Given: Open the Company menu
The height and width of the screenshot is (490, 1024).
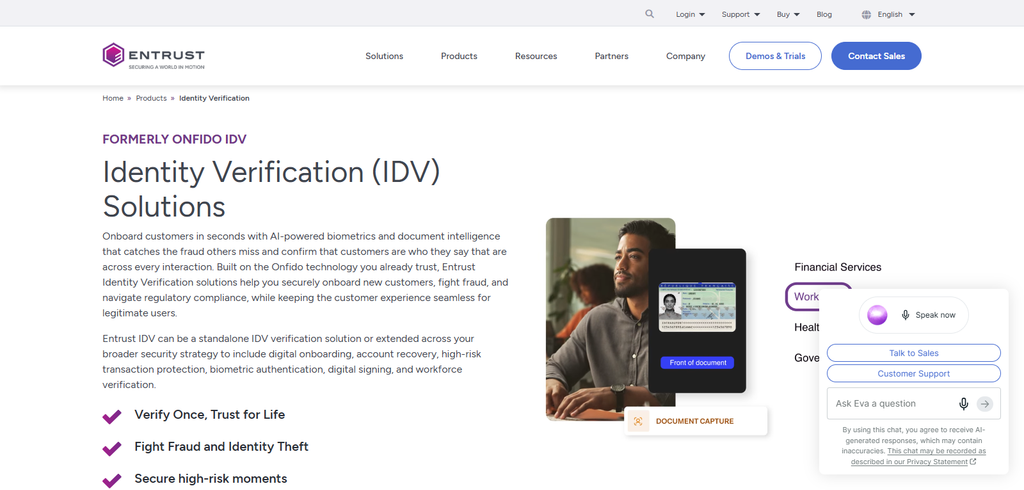Looking at the screenshot, I should pos(686,56).
